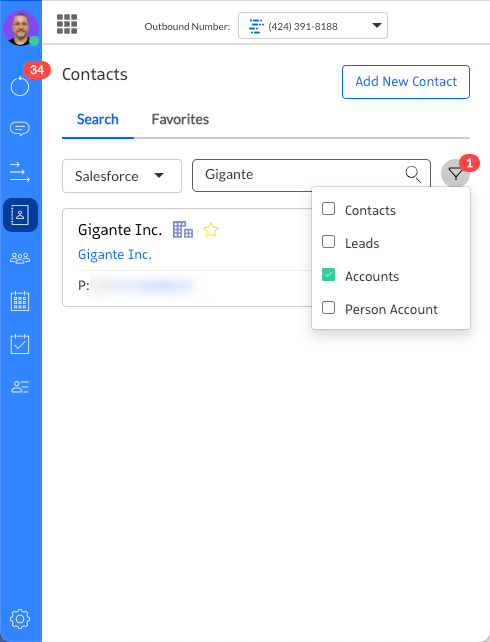Uncheck the Accounts filter checkbox
This screenshot has height=642, width=490.
(328, 274)
